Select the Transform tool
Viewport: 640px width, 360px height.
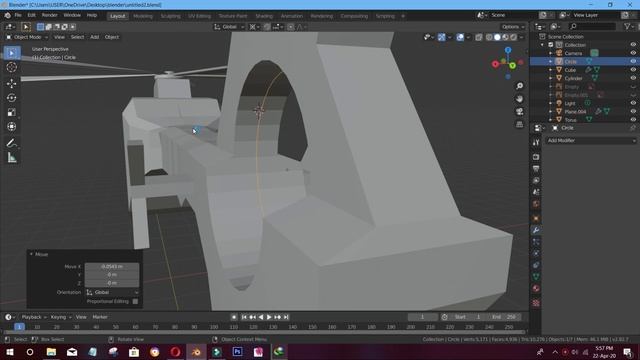click(x=11, y=127)
